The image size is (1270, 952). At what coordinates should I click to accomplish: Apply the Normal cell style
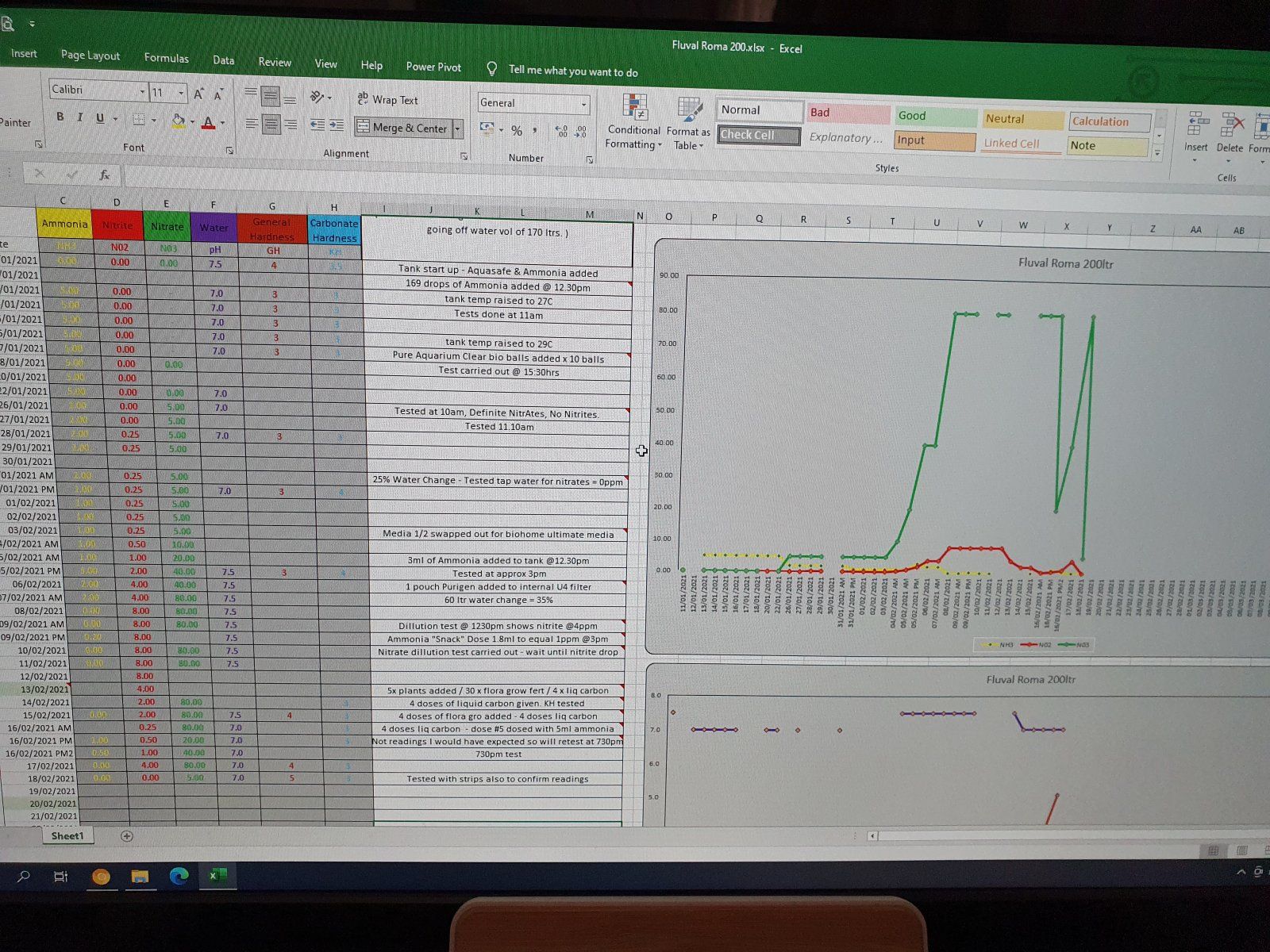760,110
